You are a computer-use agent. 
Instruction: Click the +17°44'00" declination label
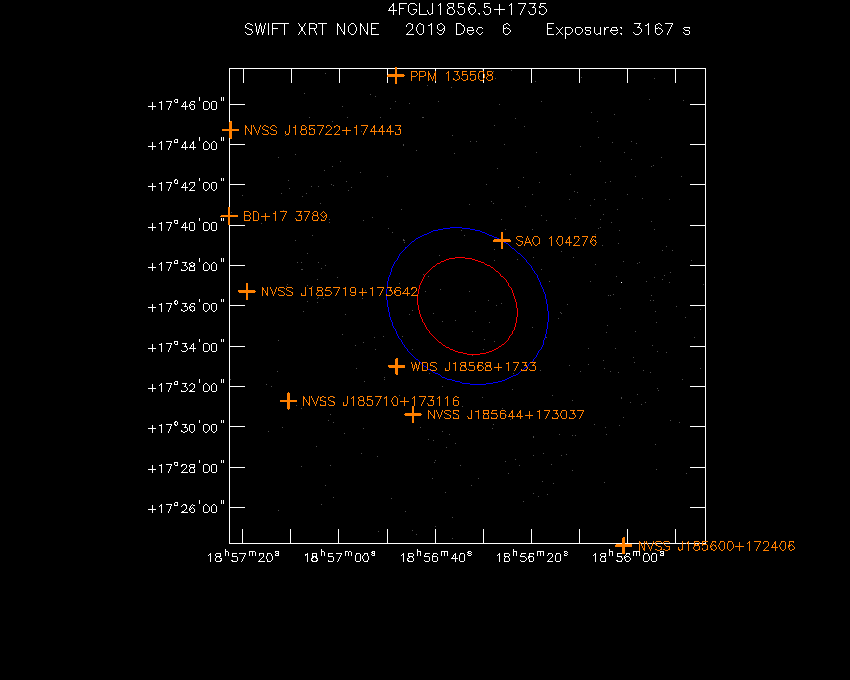(186, 146)
